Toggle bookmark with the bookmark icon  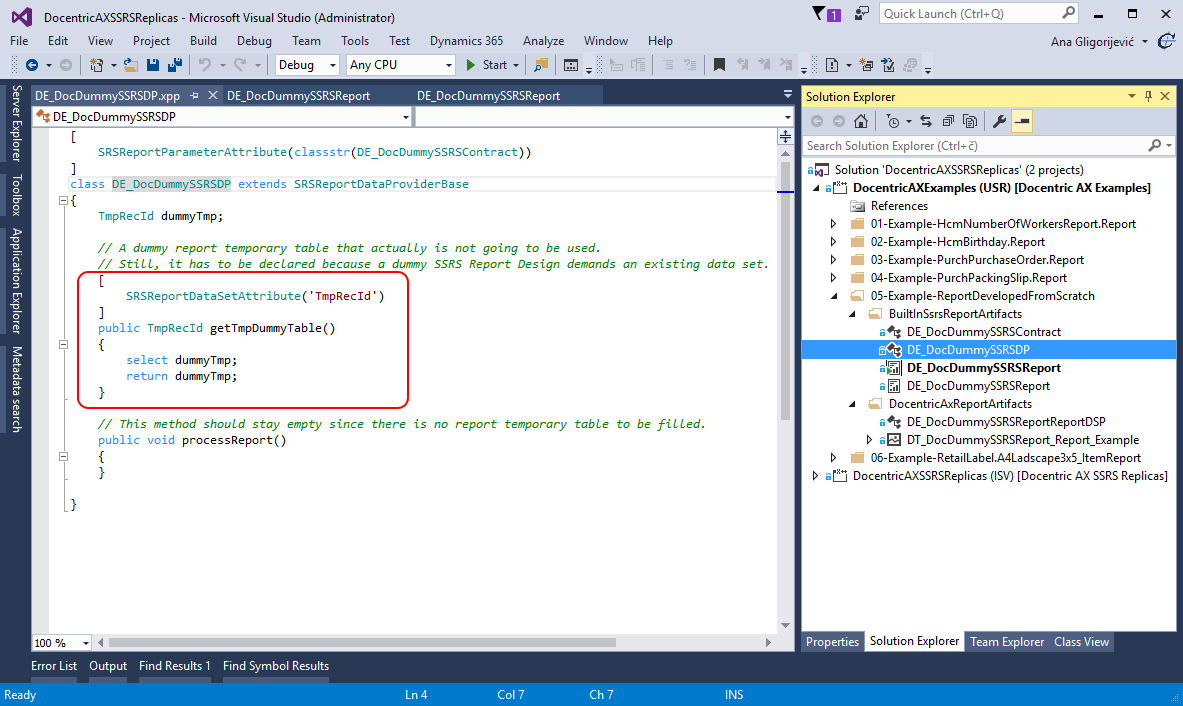tap(719, 65)
